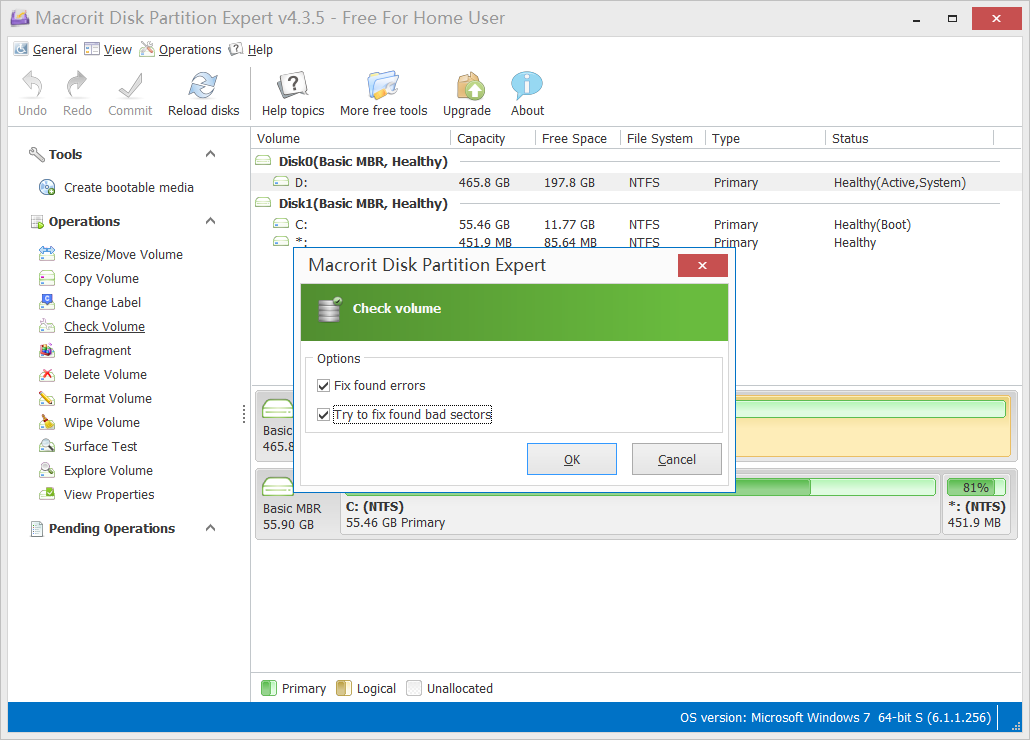Click the Primary green legend swatch

pos(269,688)
